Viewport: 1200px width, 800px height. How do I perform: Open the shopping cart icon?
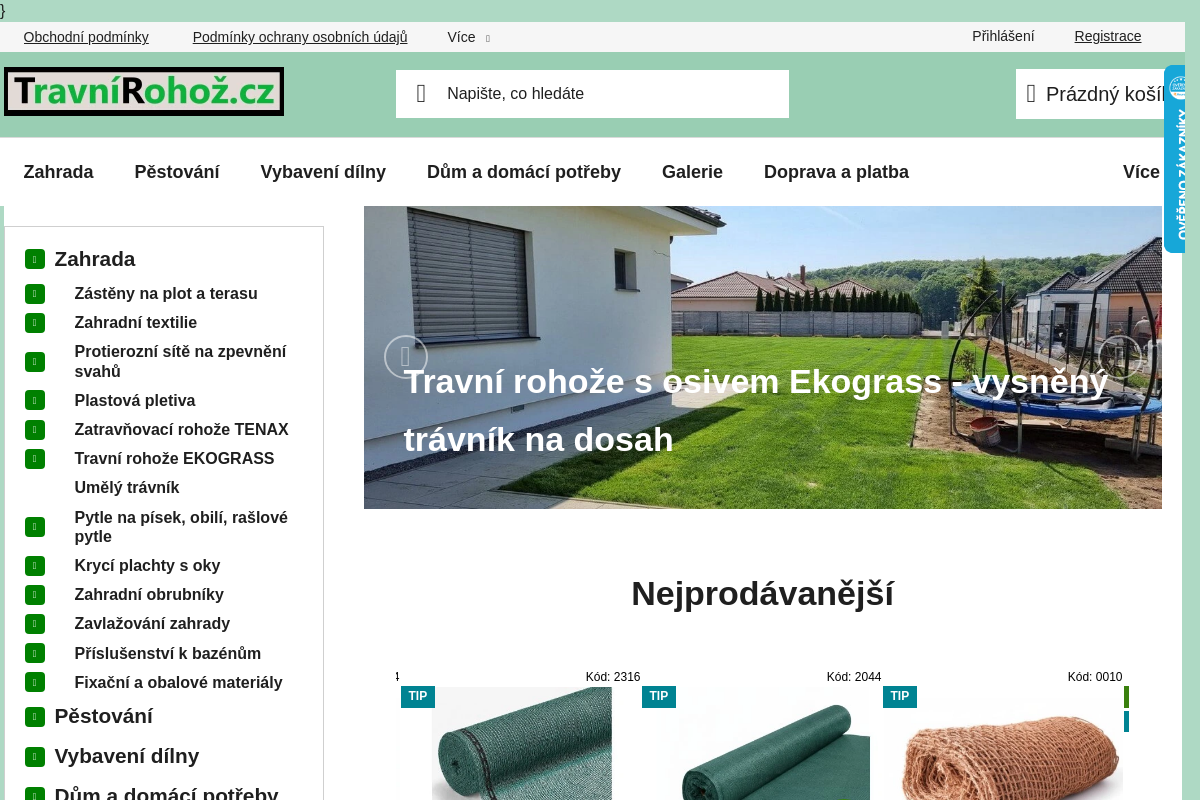pos(1031,94)
